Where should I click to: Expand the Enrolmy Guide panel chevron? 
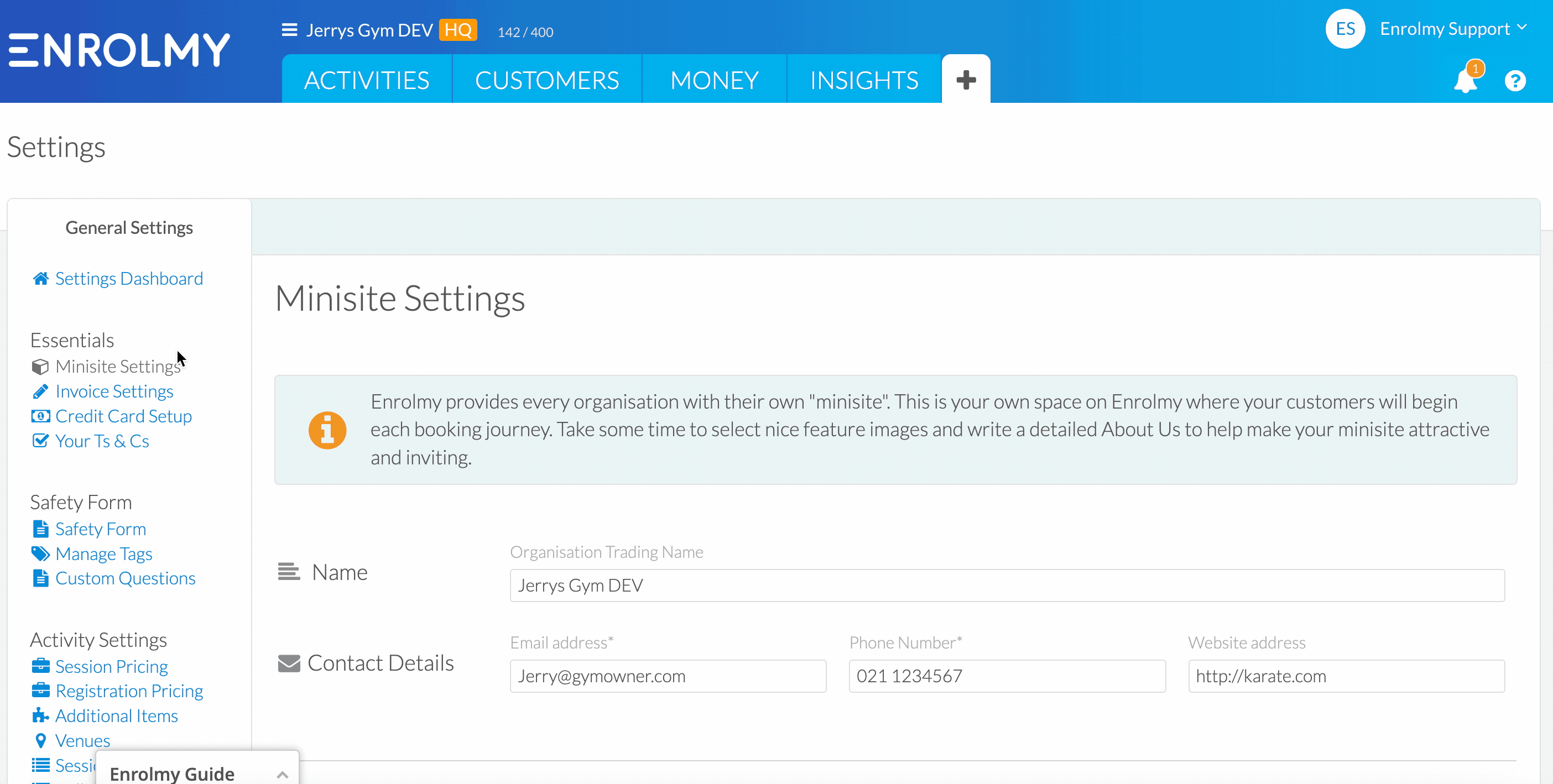click(282, 775)
